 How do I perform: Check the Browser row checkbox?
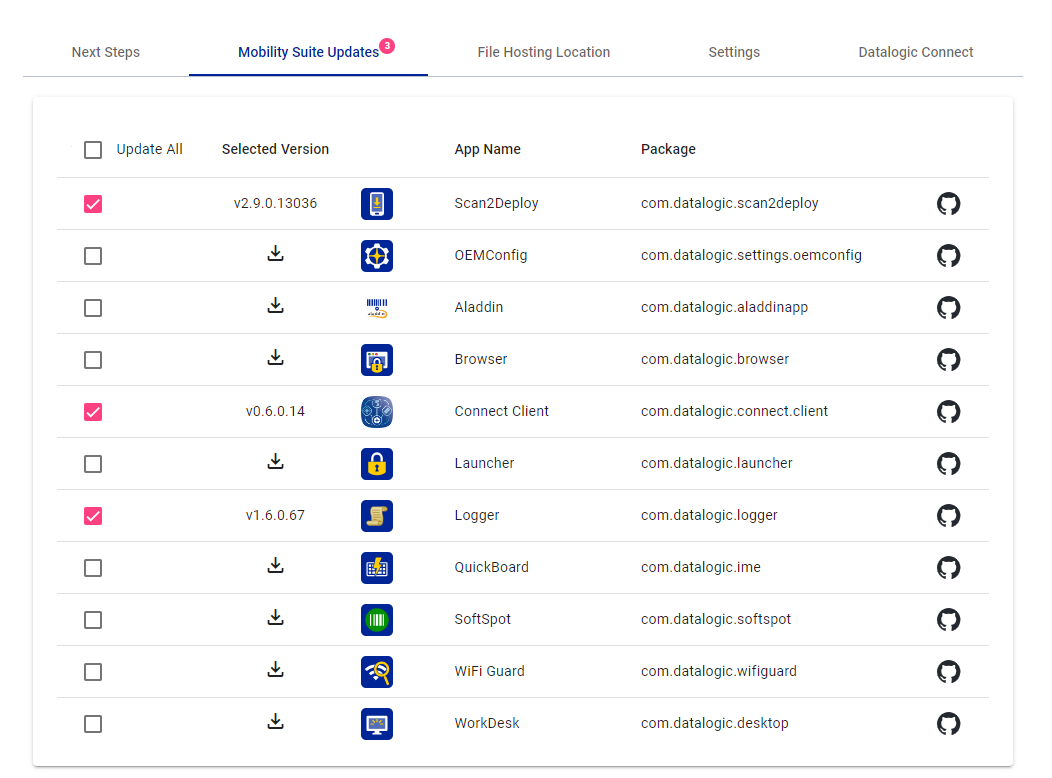(x=93, y=359)
